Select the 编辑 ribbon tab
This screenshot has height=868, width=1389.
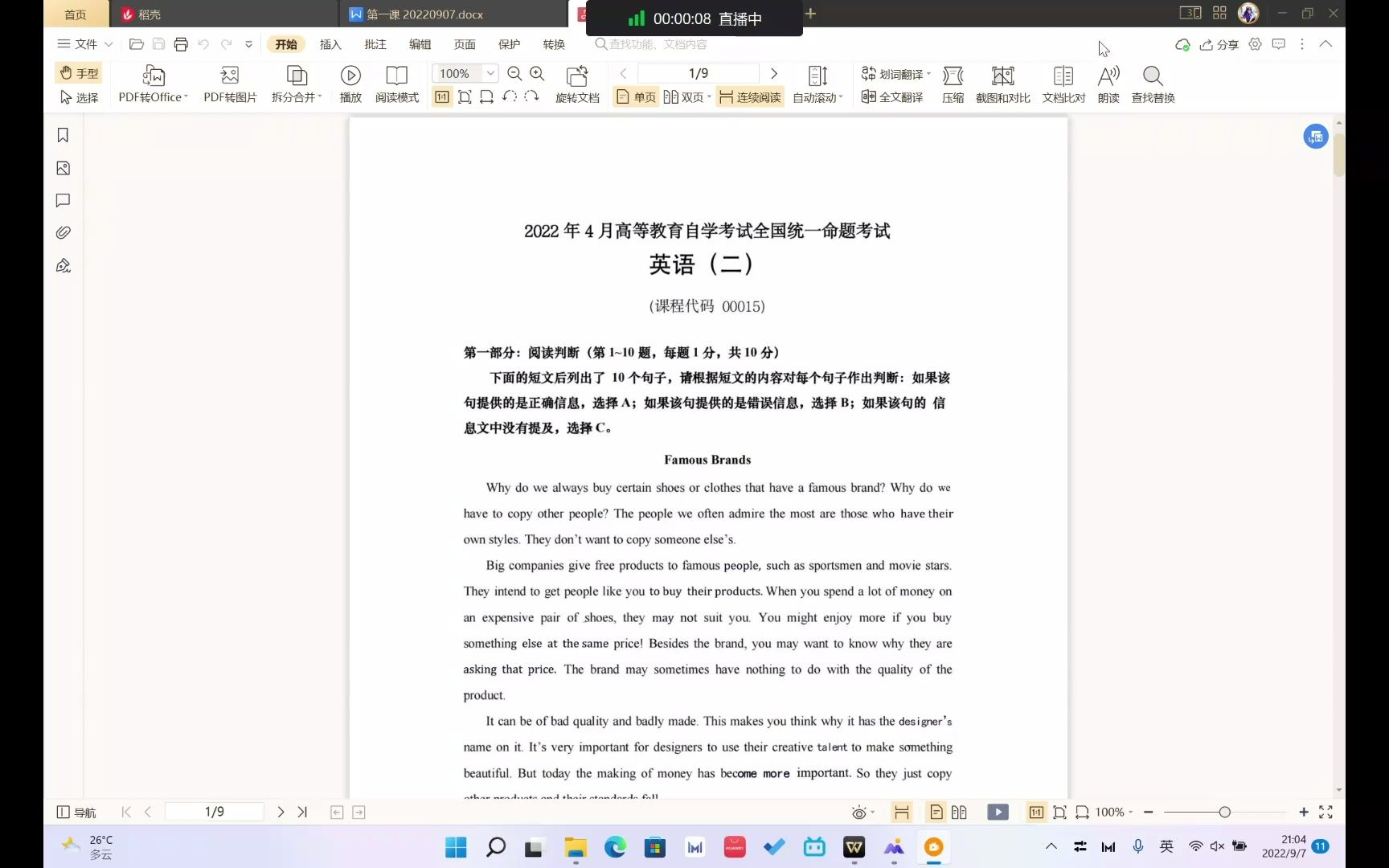(x=420, y=44)
